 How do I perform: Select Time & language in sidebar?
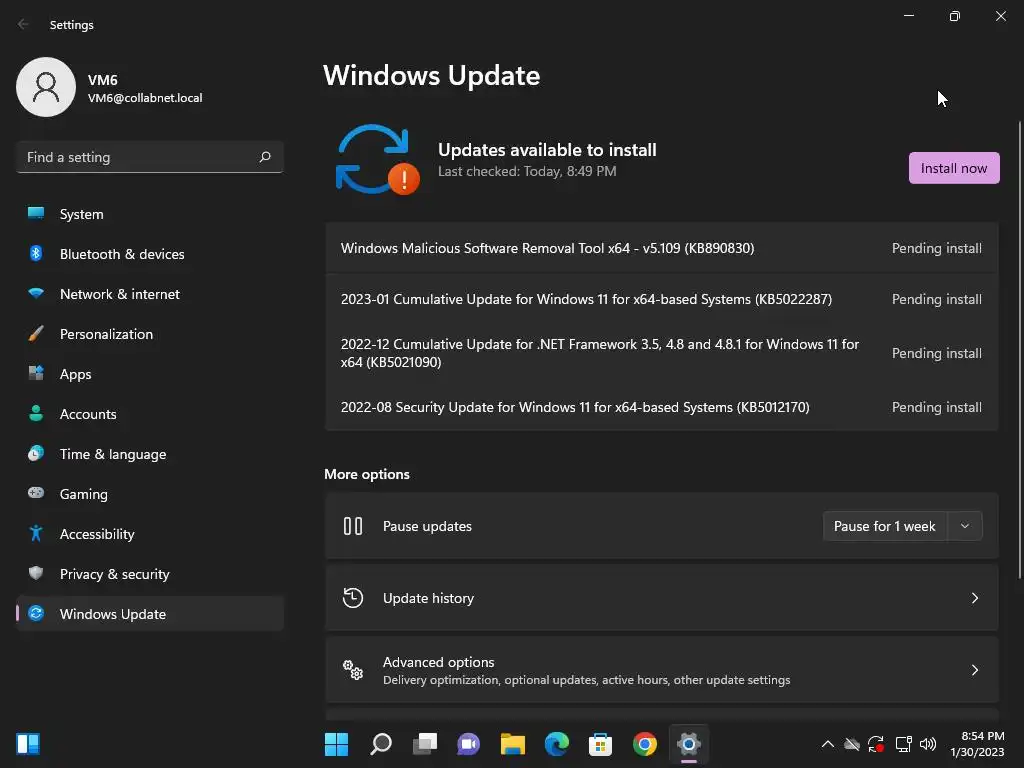[150, 453]
